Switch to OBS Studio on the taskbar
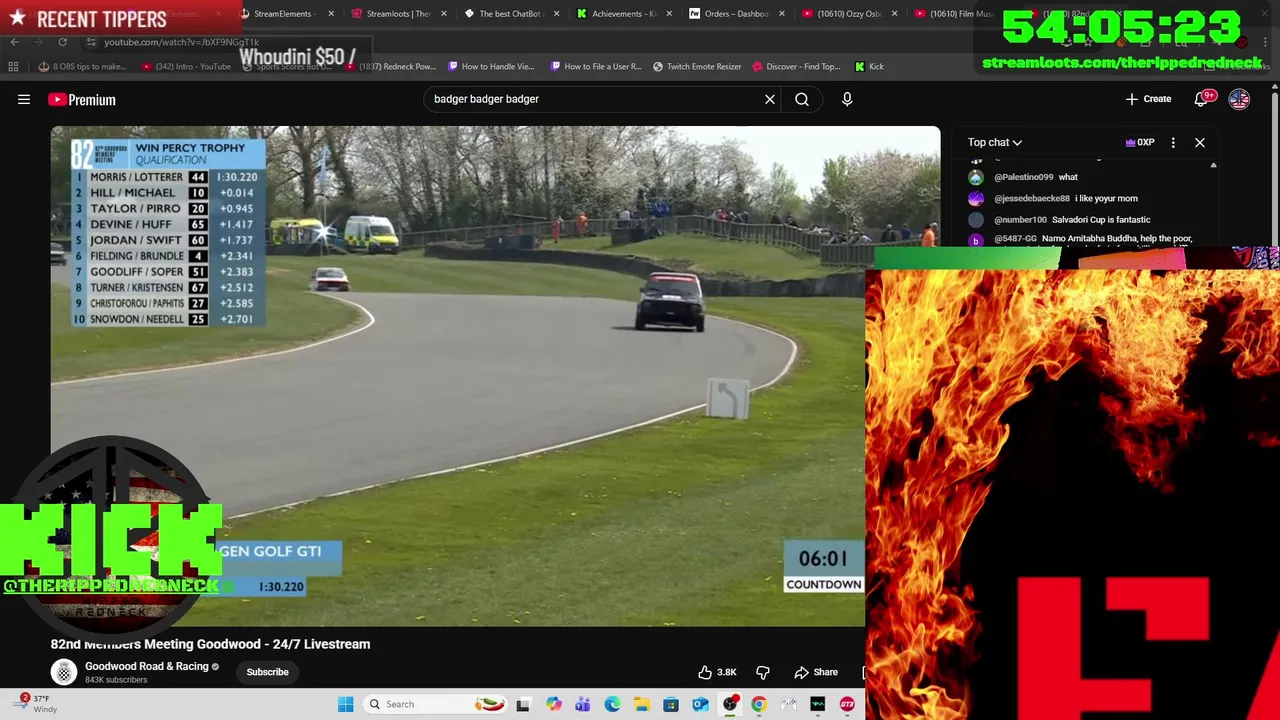The width and height of the screenshot is (1280, 720). [x=730, y=704]
